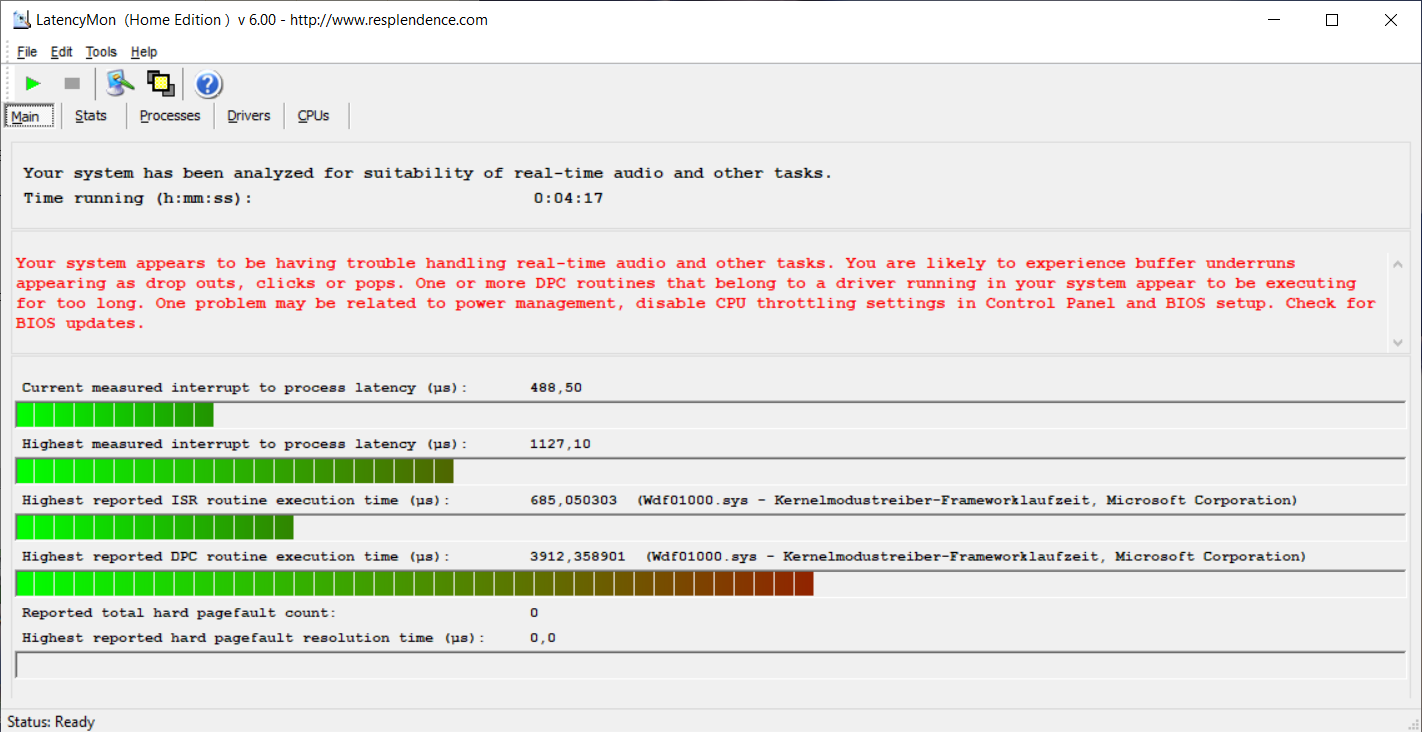1422x732 pixels.
Task: Switch to the CPUs tab
Action: click(x=313, y=116)
